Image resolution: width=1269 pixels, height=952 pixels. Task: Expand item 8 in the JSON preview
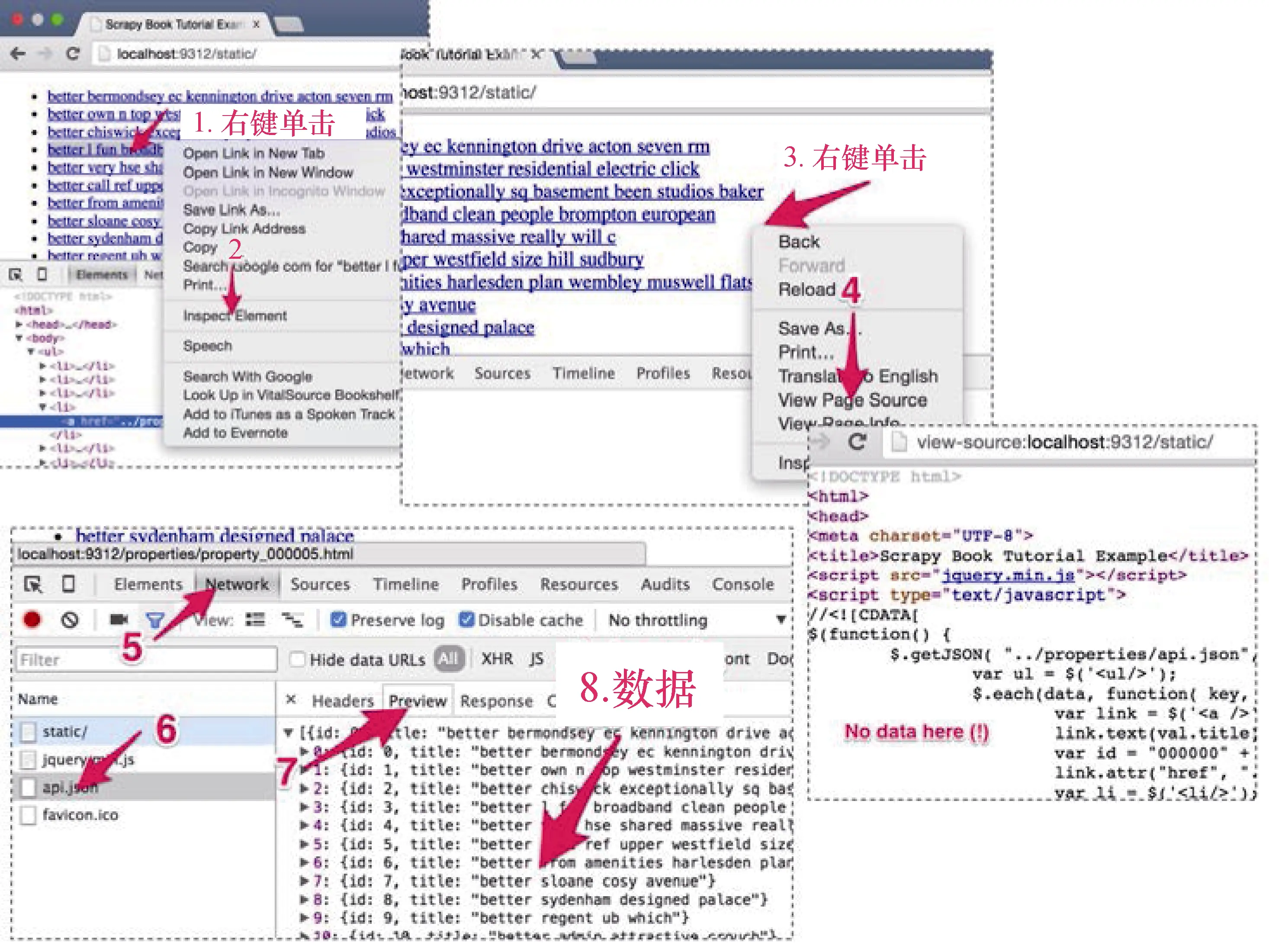(x=305, y=899)
